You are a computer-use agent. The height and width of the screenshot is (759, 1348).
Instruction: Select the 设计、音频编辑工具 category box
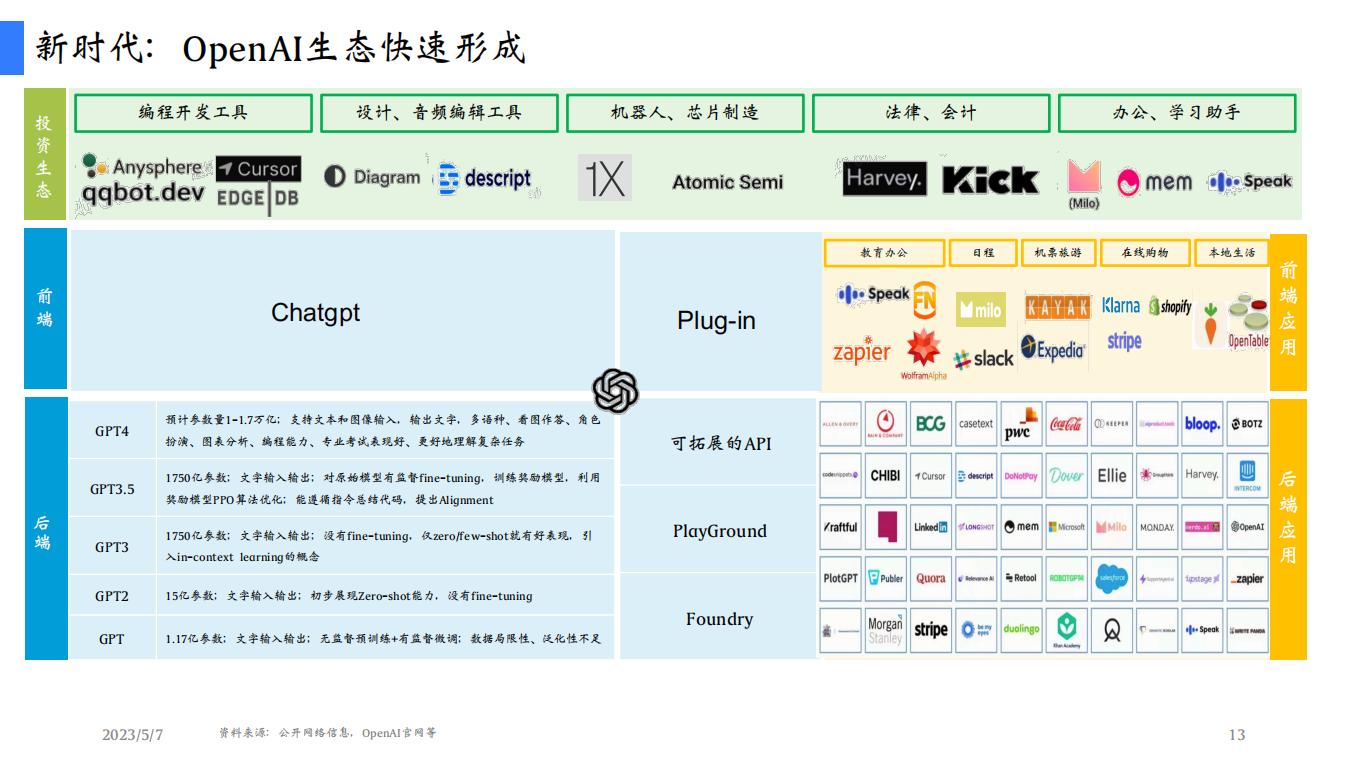(x=439, y=113)
